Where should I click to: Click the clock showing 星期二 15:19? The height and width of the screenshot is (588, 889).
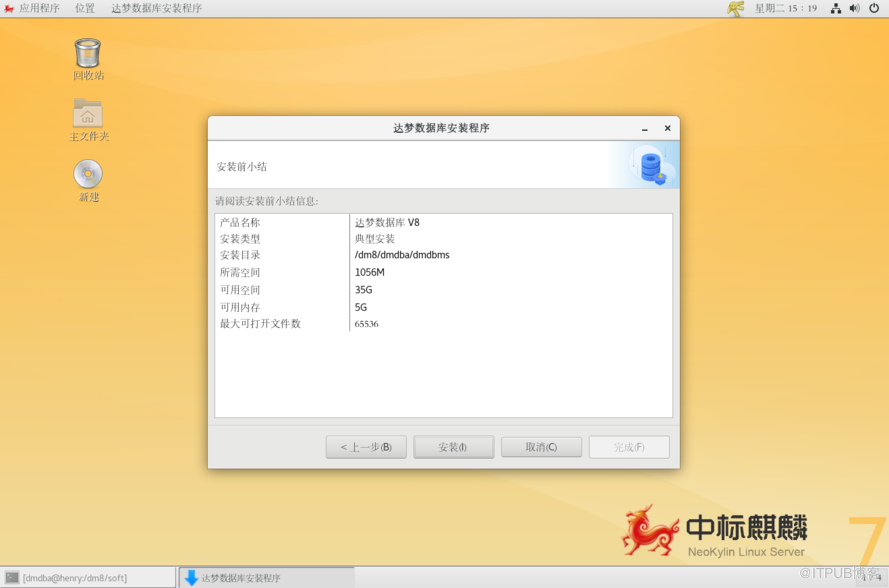pyautogui.click(x=786, y=8)
